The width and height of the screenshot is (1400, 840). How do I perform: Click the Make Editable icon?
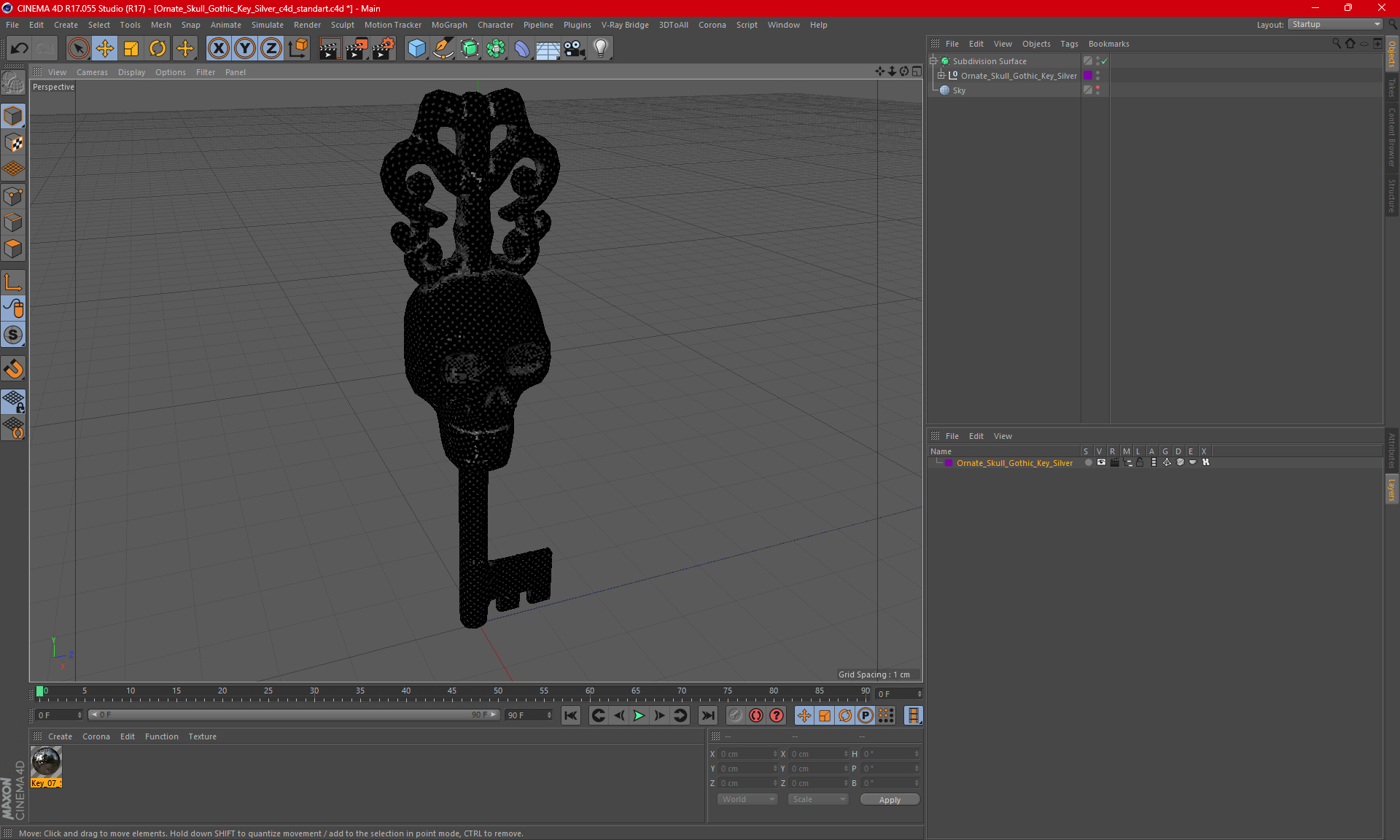coord(13,83)
